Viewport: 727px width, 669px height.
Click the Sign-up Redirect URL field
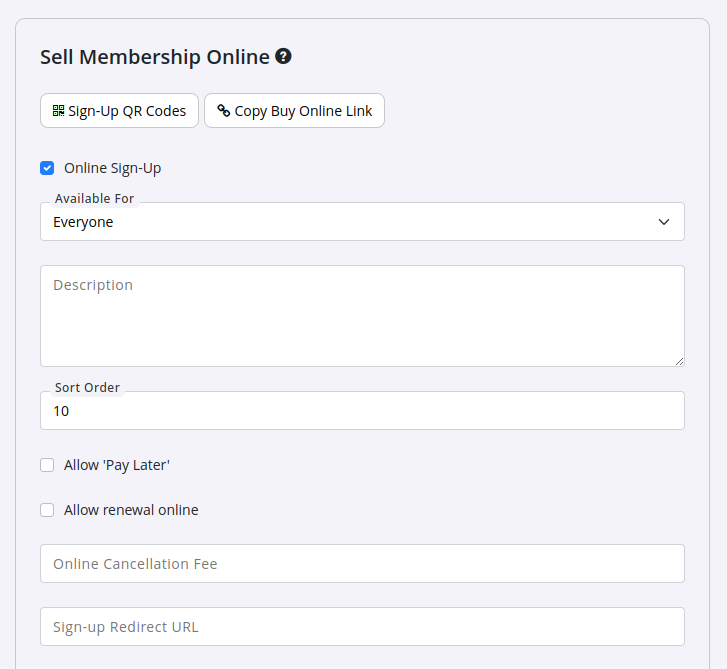362,627
